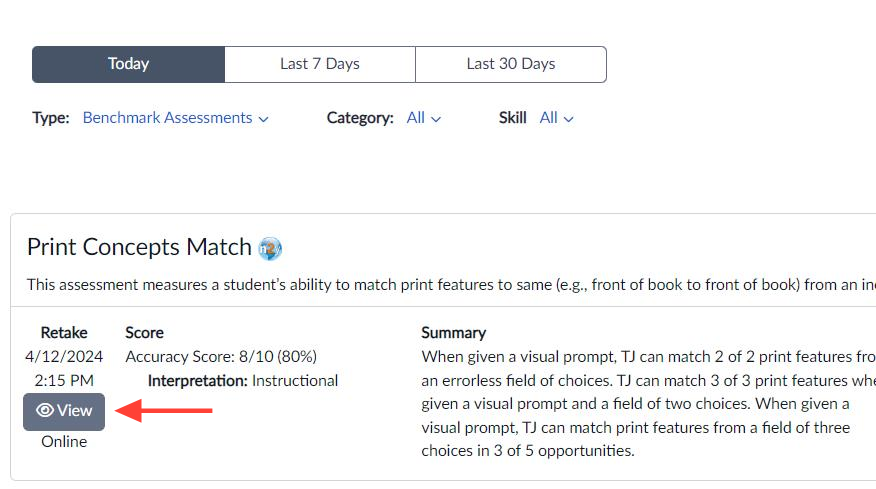Switch to the Last 7 Days tab
The width and height of the screenshot is (876, 489).
(320, 64)
